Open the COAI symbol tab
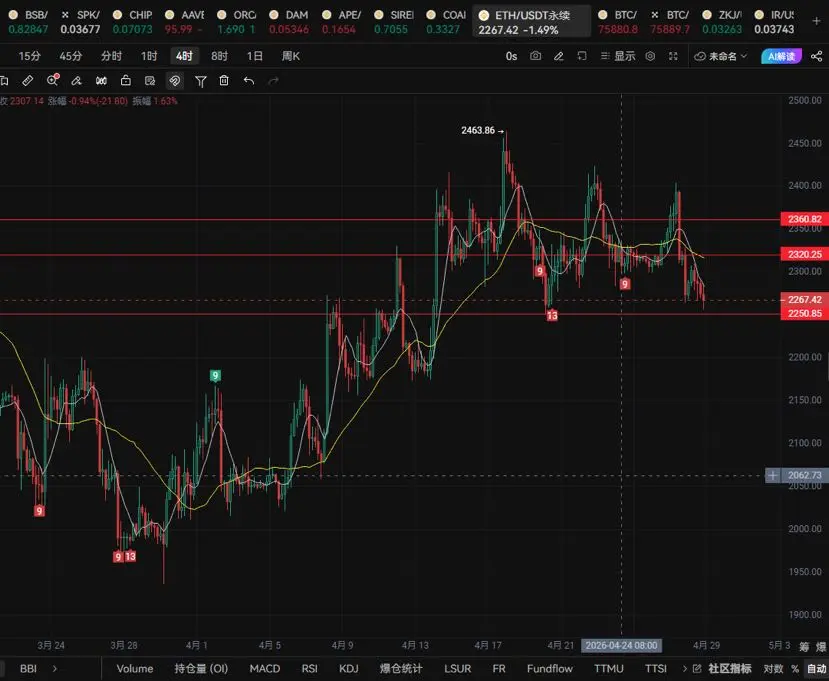Screen dimensions: 829x681 coord(446,22)
